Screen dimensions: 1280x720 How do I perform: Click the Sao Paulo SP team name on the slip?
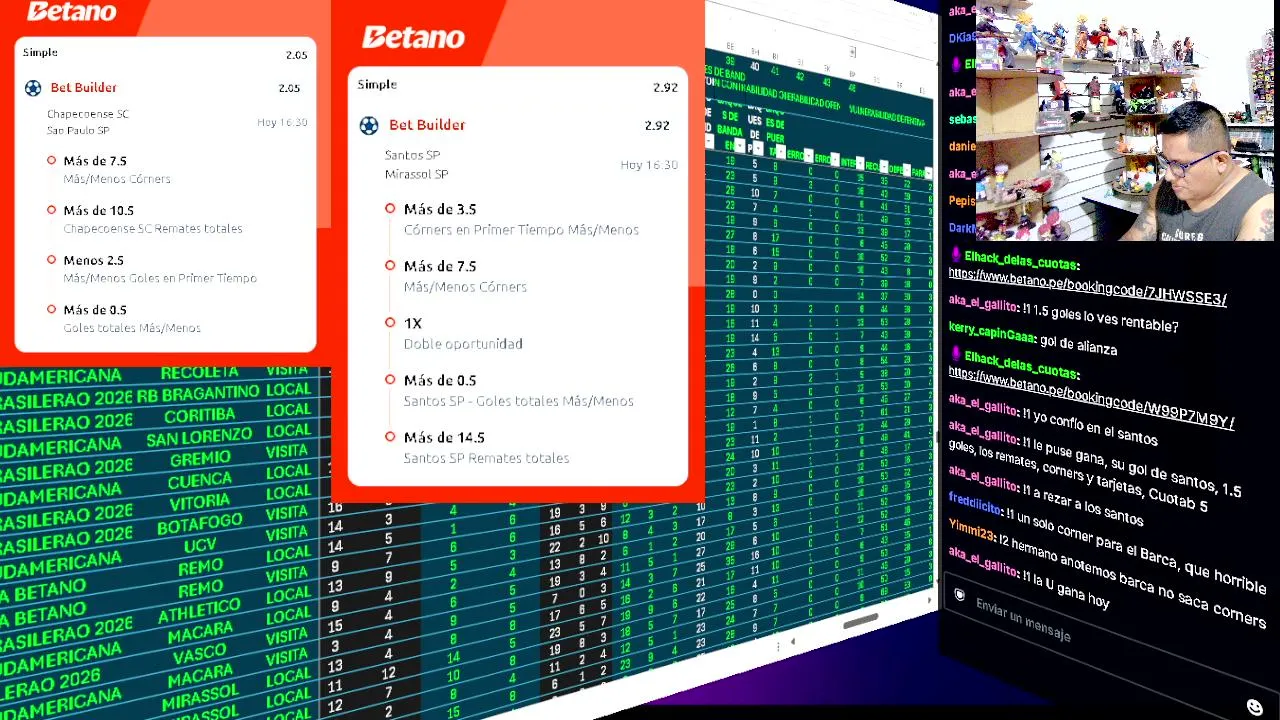78,131
